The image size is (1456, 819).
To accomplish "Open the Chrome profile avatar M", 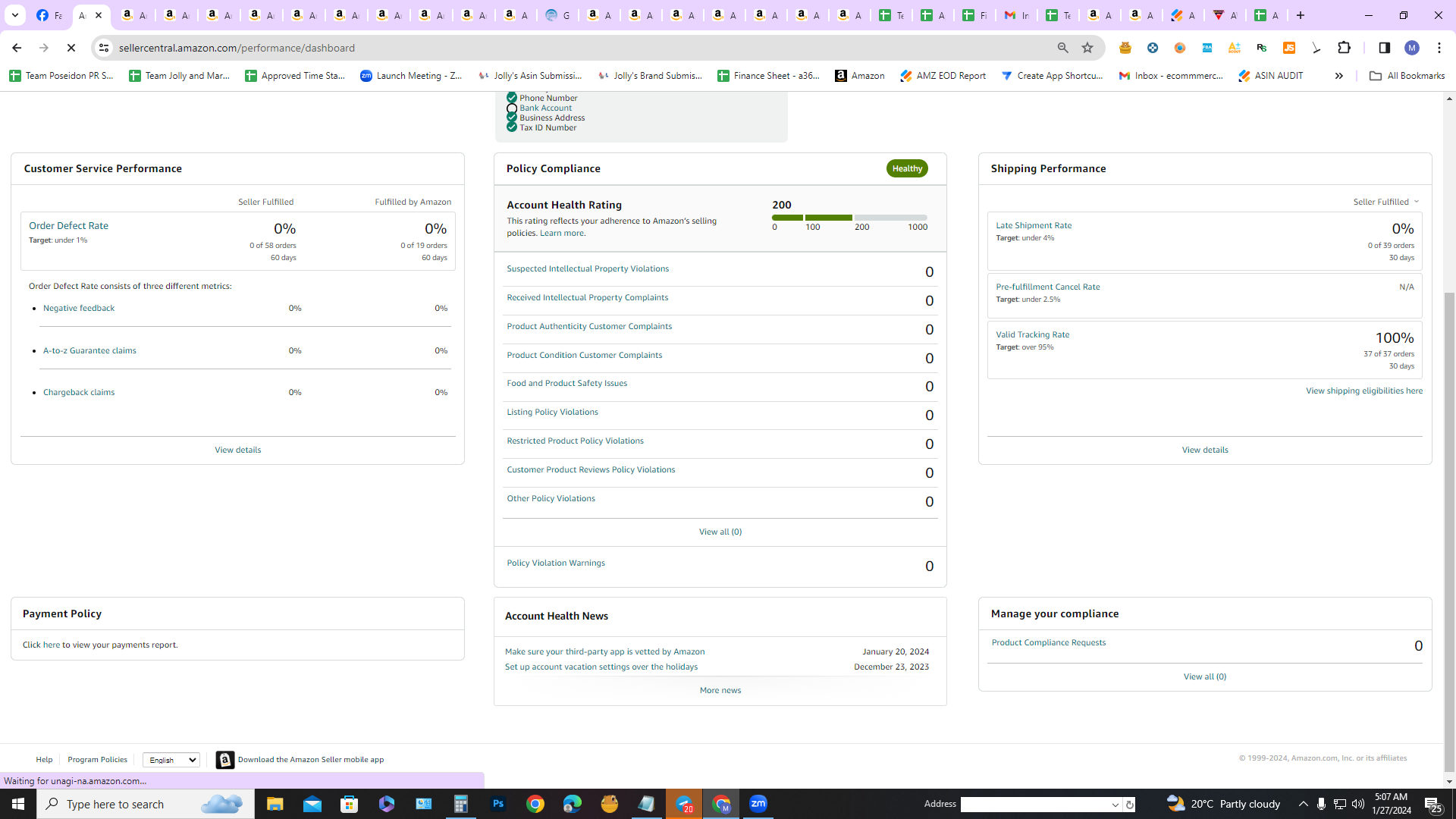I will pyautogui.click(x=1412, y=48).
